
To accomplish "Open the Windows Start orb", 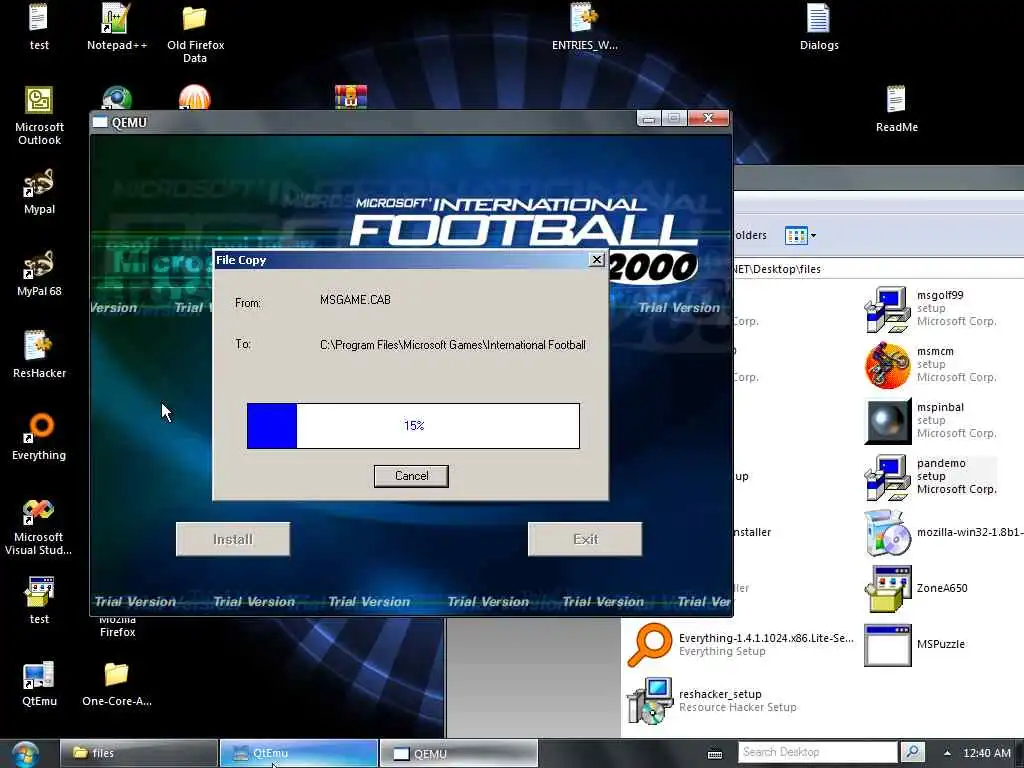I will coord(25,754).
